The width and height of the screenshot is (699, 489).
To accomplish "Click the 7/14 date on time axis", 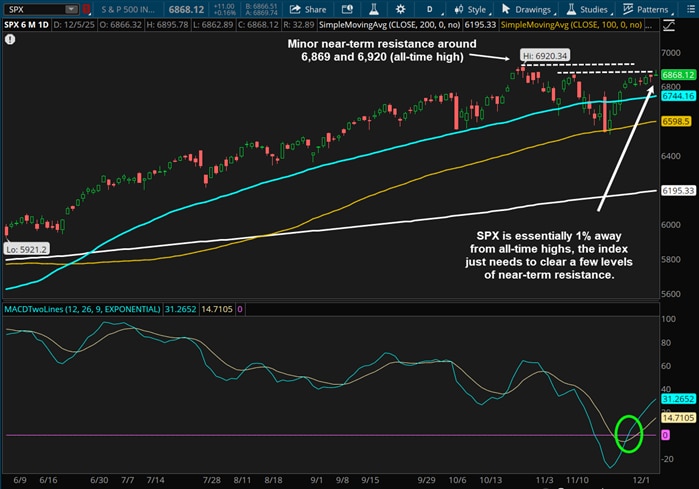I will [156, 480].
